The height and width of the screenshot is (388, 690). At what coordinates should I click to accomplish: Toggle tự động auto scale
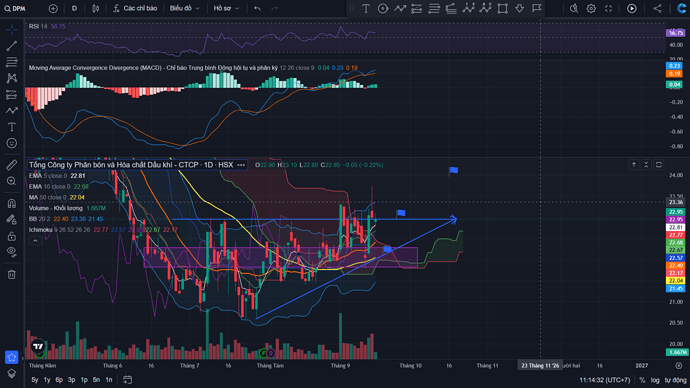point(675,380)
